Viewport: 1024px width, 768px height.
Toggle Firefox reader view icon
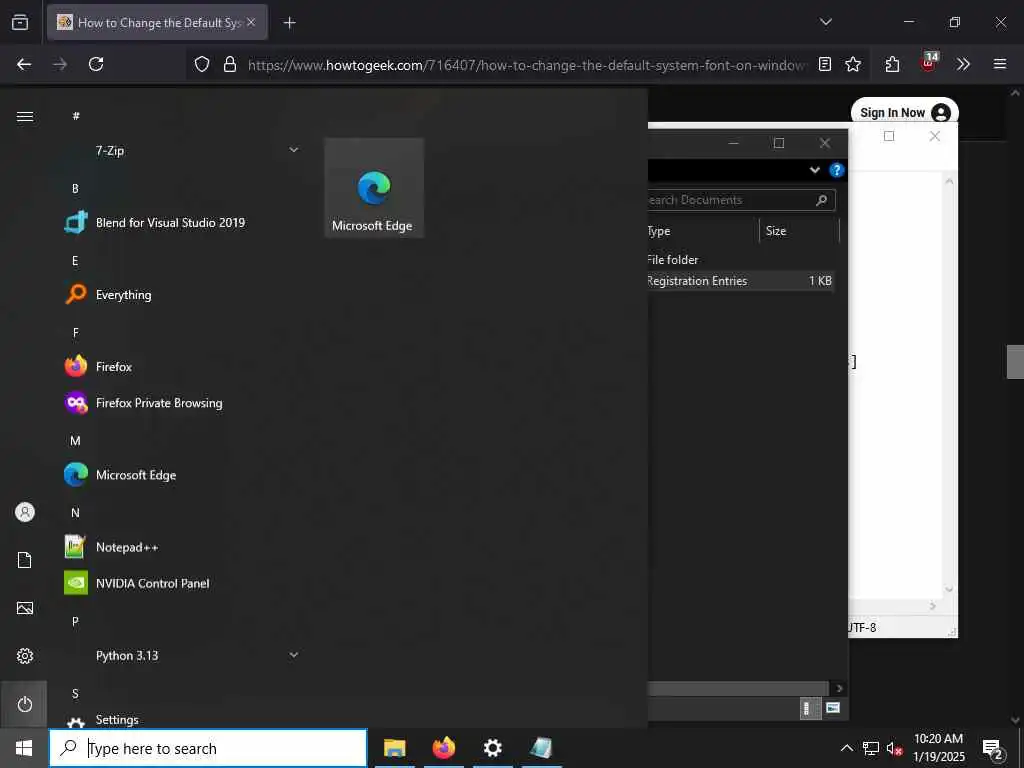click(x=825, y=64)
